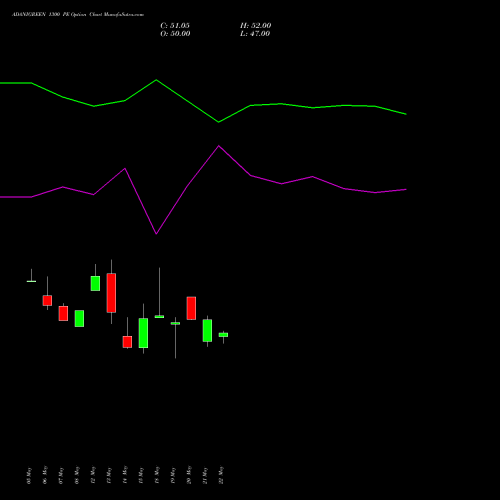Click the 22 May date label
Screen dimensions: 500x500
(221, 476)
